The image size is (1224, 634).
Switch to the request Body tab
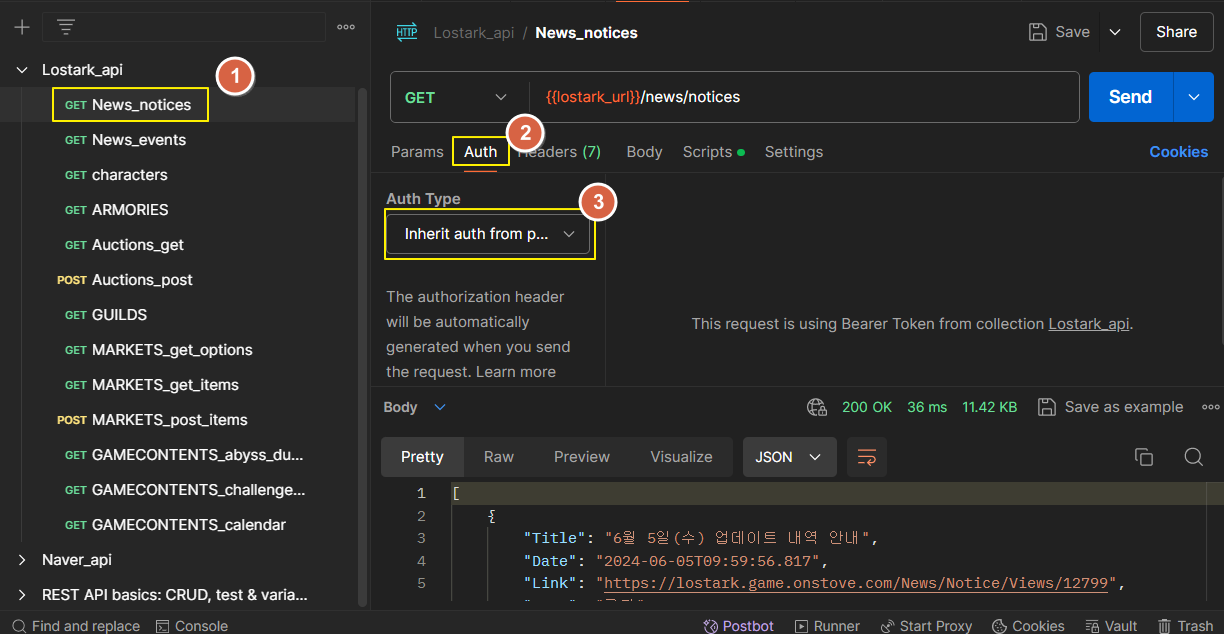pos(644,152)
